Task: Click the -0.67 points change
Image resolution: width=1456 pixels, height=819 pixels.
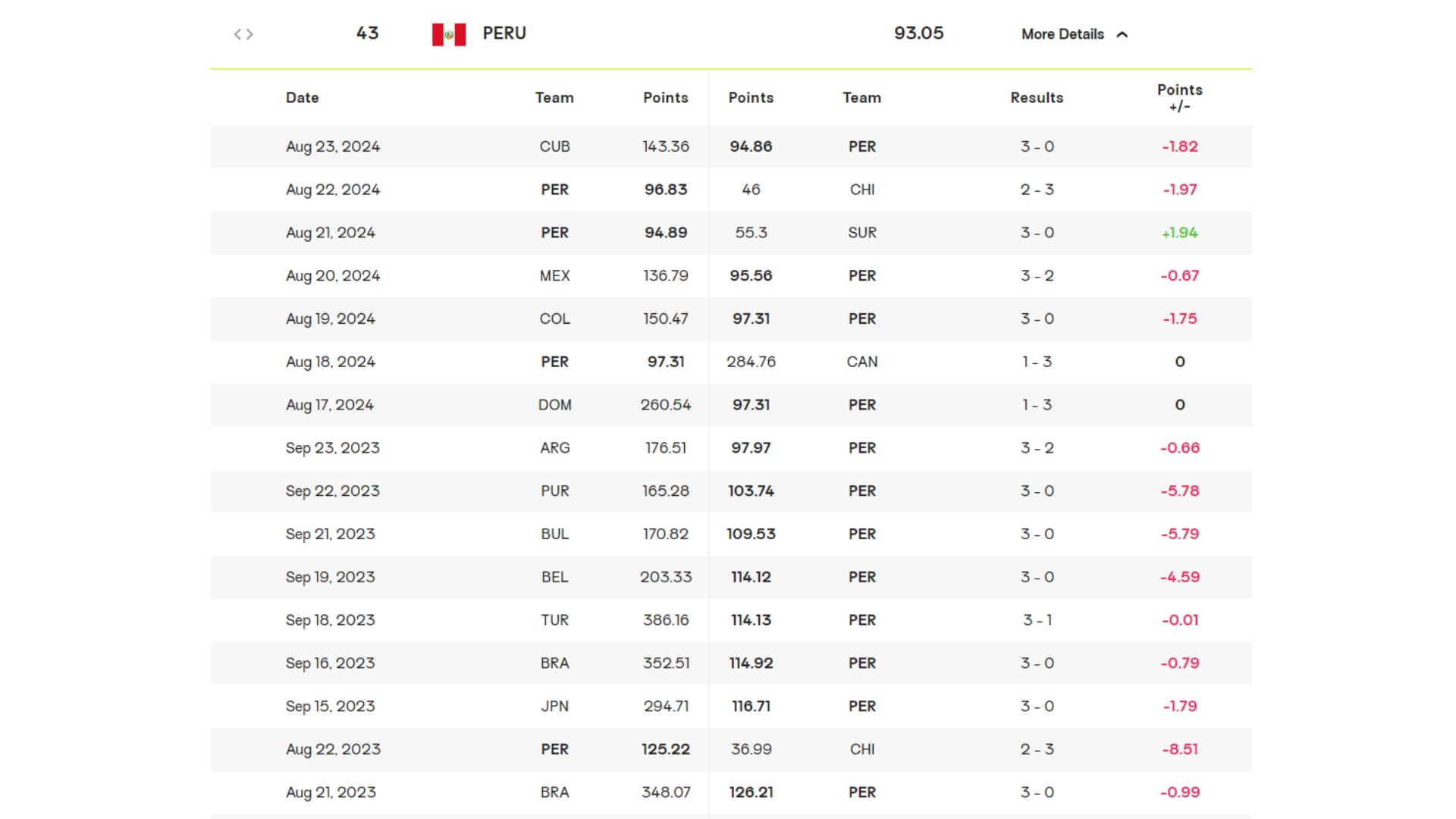Action: click(x=1180, y=276)
